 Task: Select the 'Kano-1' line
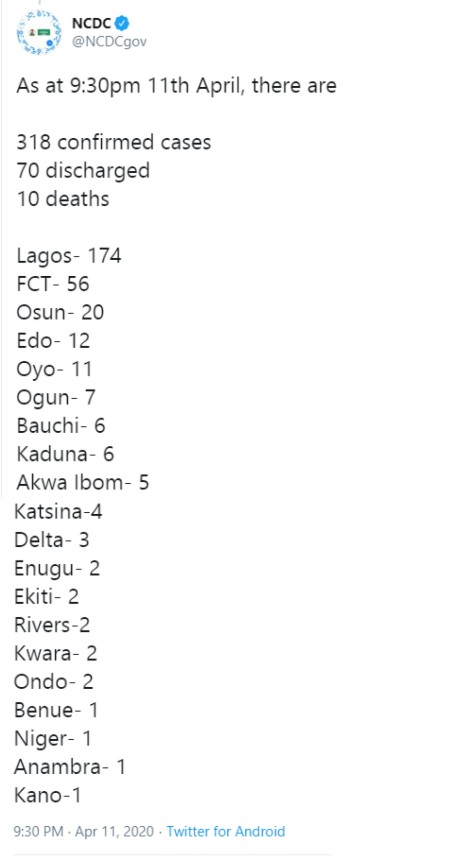click(x=47, y=795)
